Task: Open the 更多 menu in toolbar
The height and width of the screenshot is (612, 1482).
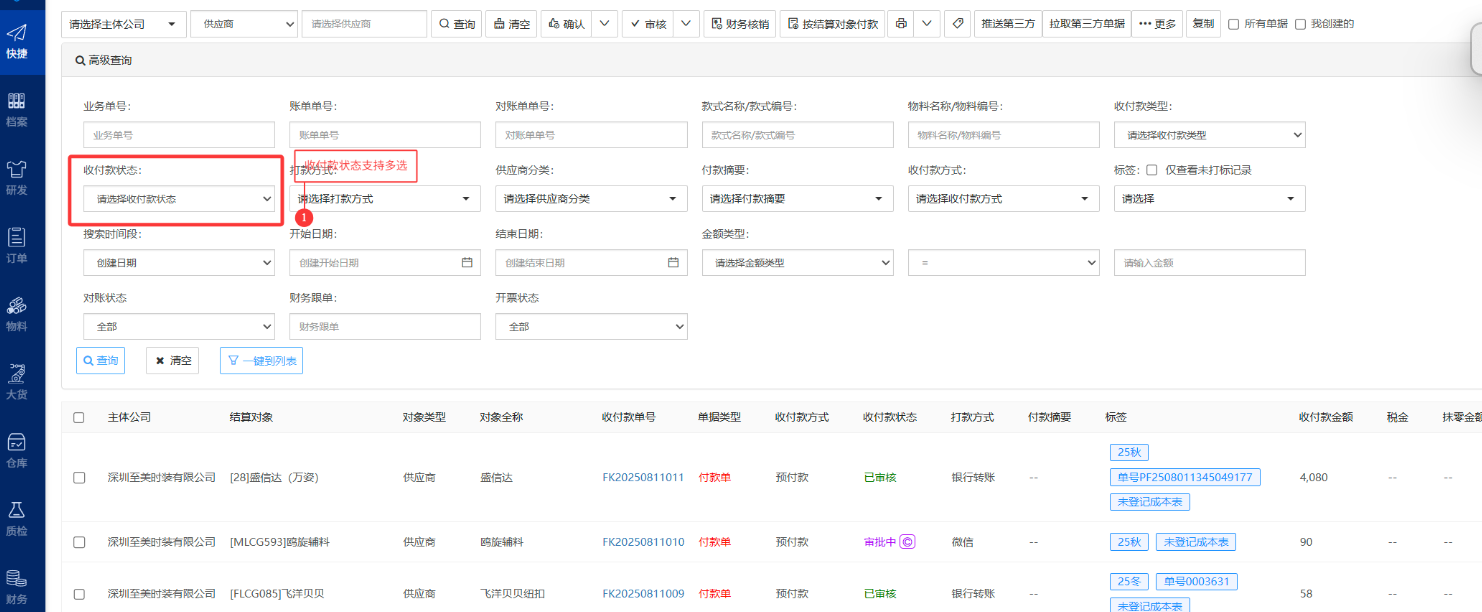Action: click(x=1157, y=24)
